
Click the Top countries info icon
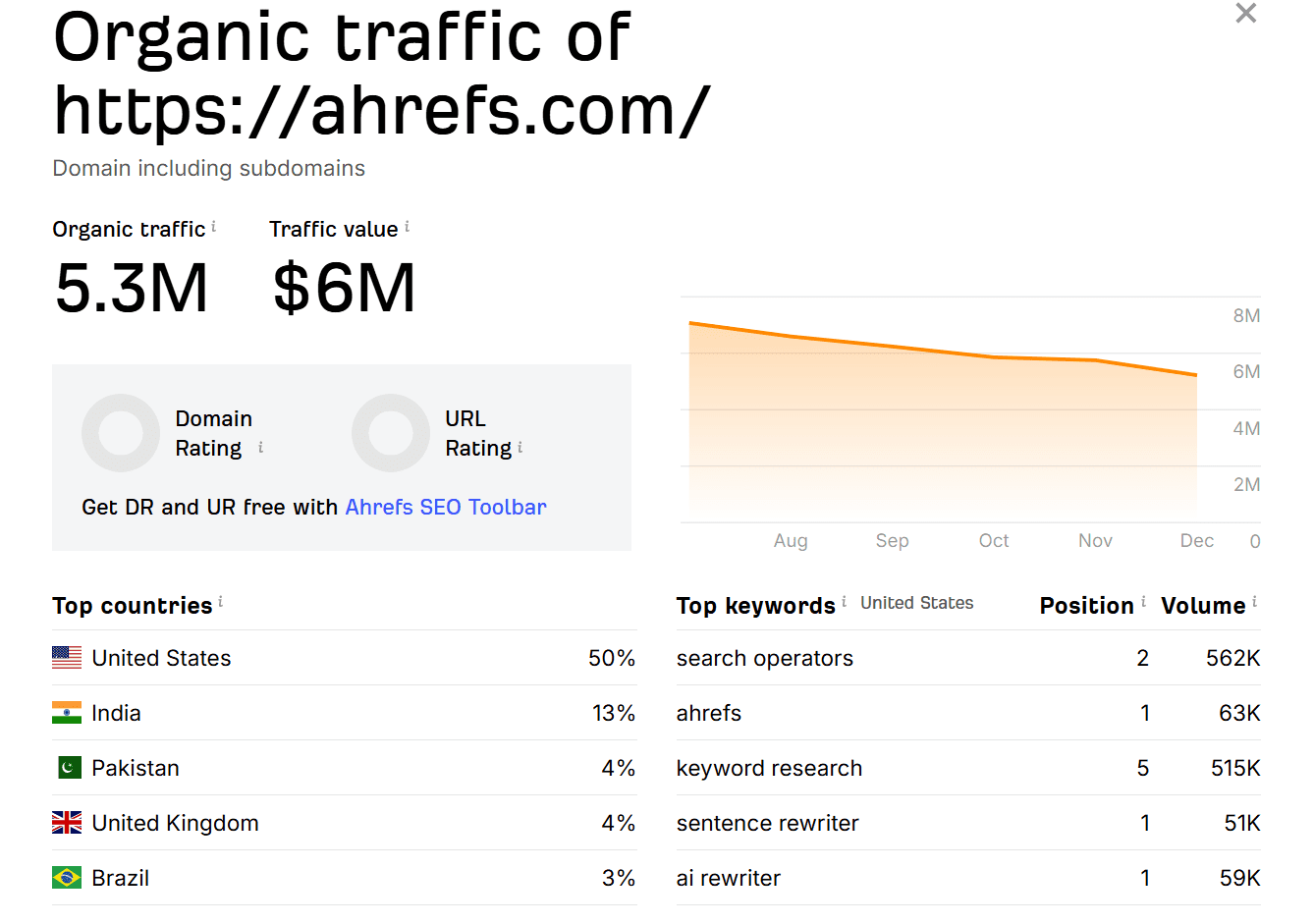click(x=220, y=602)
